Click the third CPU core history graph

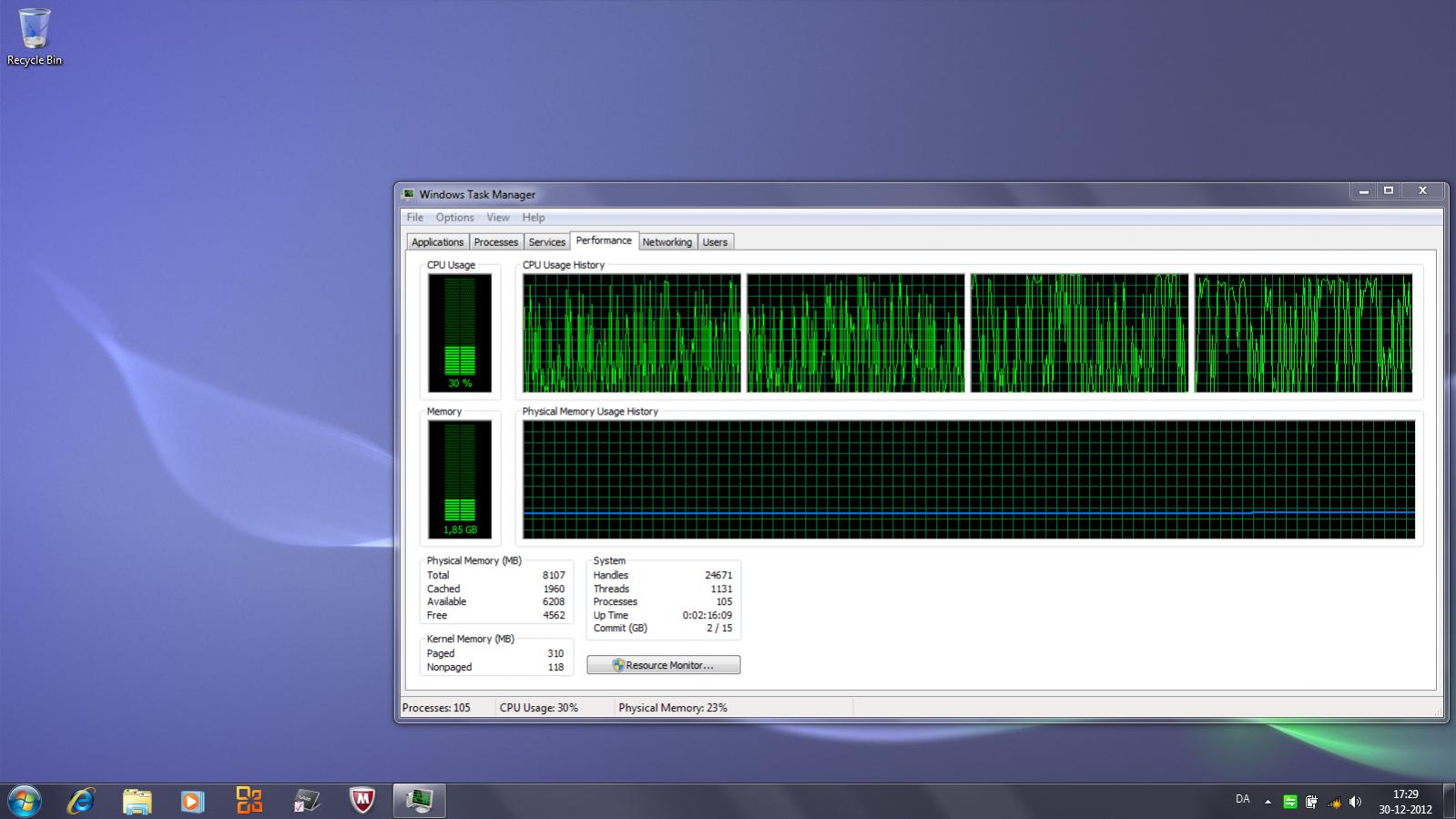[1080, 333]
